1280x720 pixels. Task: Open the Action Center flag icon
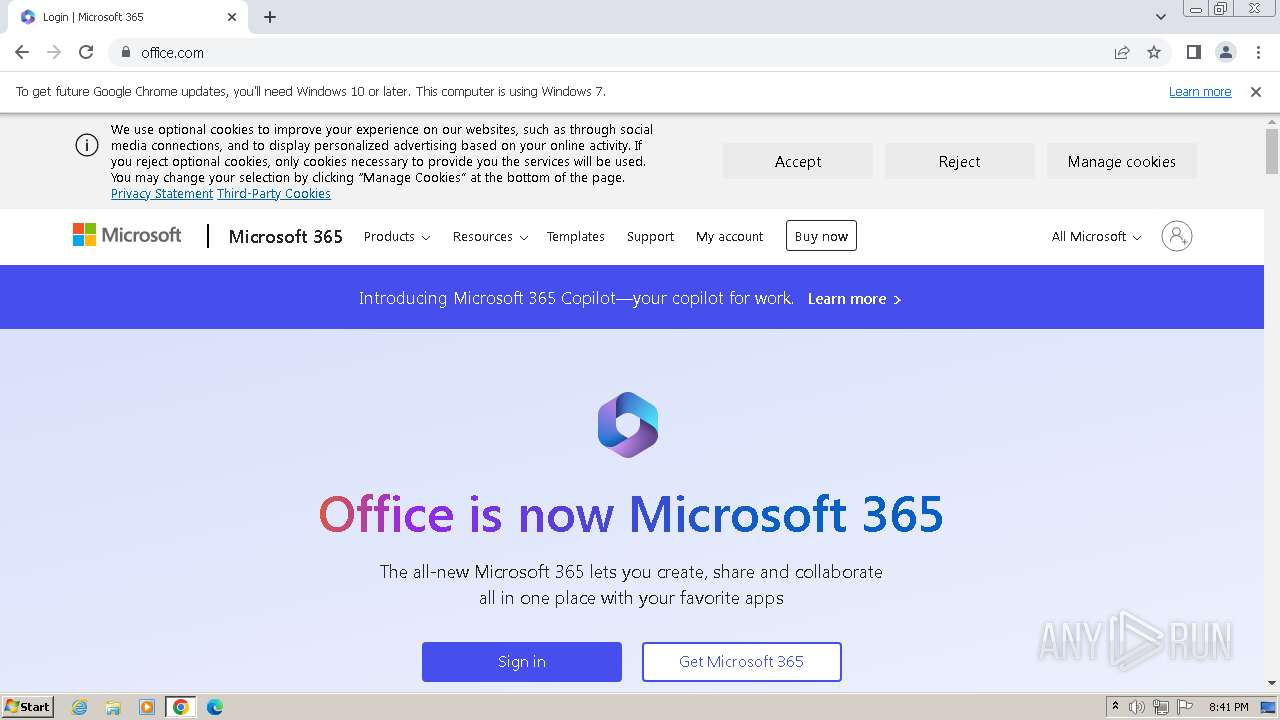(1185, 707)
